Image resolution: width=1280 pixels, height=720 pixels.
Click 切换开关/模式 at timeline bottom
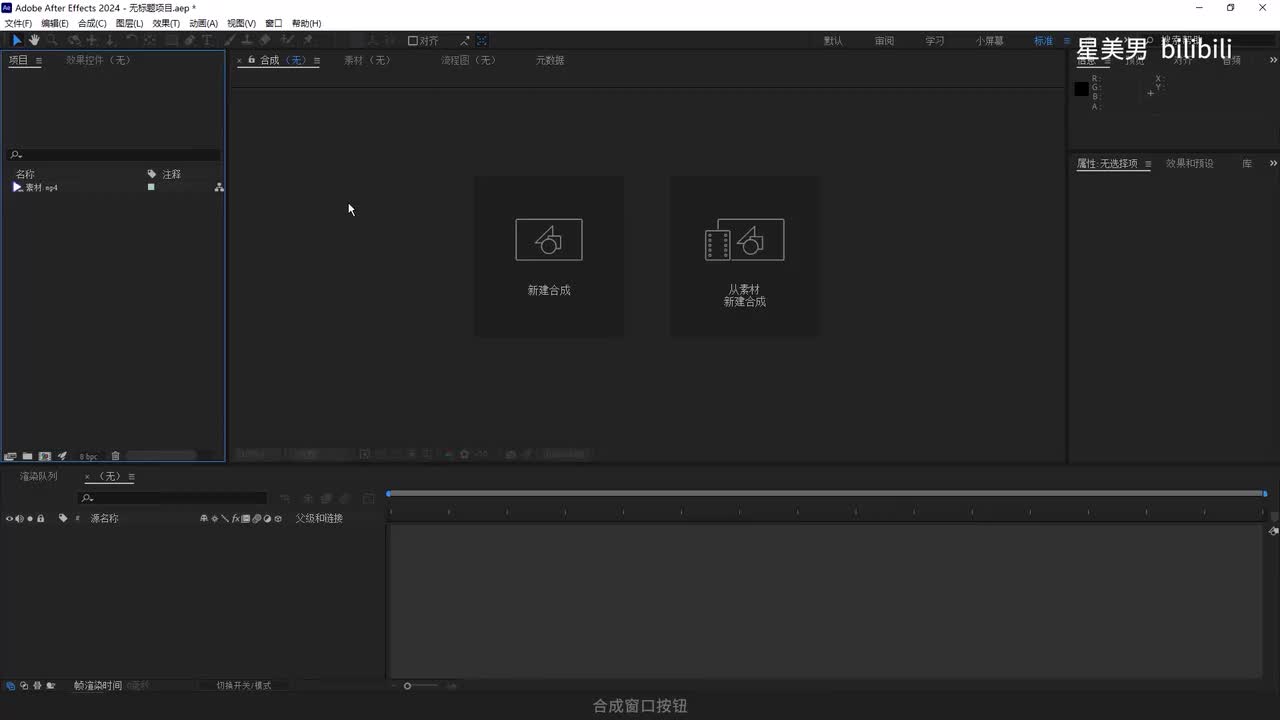[x=244, y=685]
